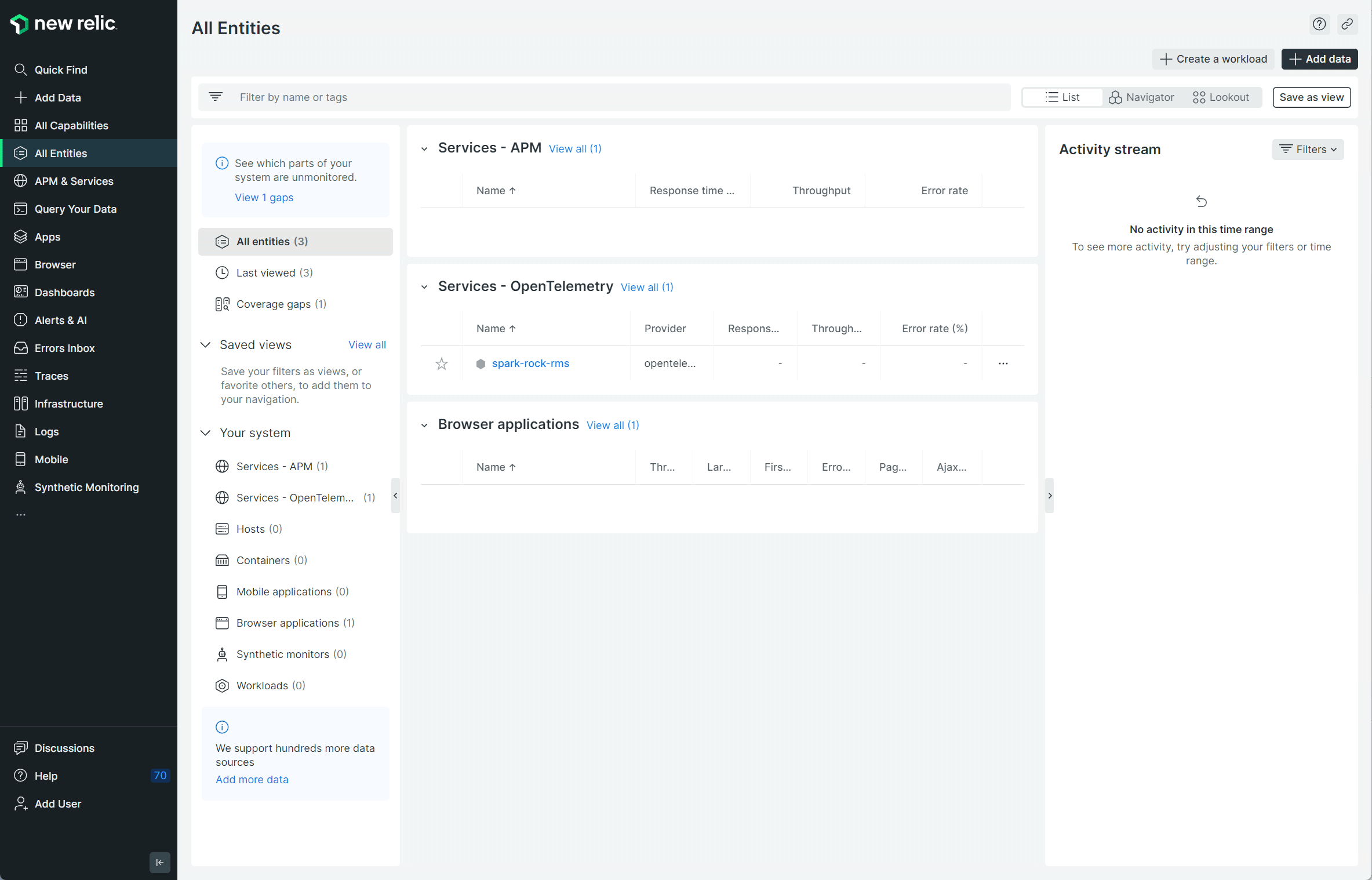This screenshot has width=1372, height=880.
Task: Switch to List view
Action: point(1062,97)
